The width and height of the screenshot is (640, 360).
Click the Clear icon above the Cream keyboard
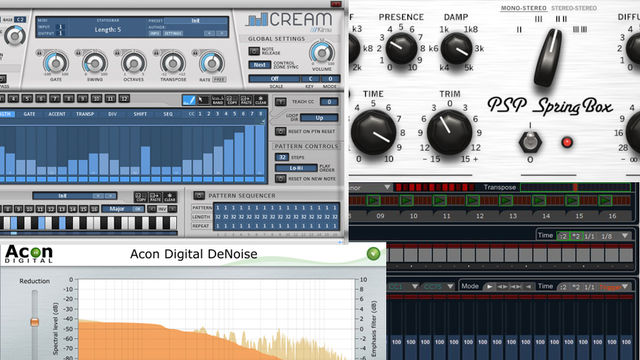coord(170,197)
